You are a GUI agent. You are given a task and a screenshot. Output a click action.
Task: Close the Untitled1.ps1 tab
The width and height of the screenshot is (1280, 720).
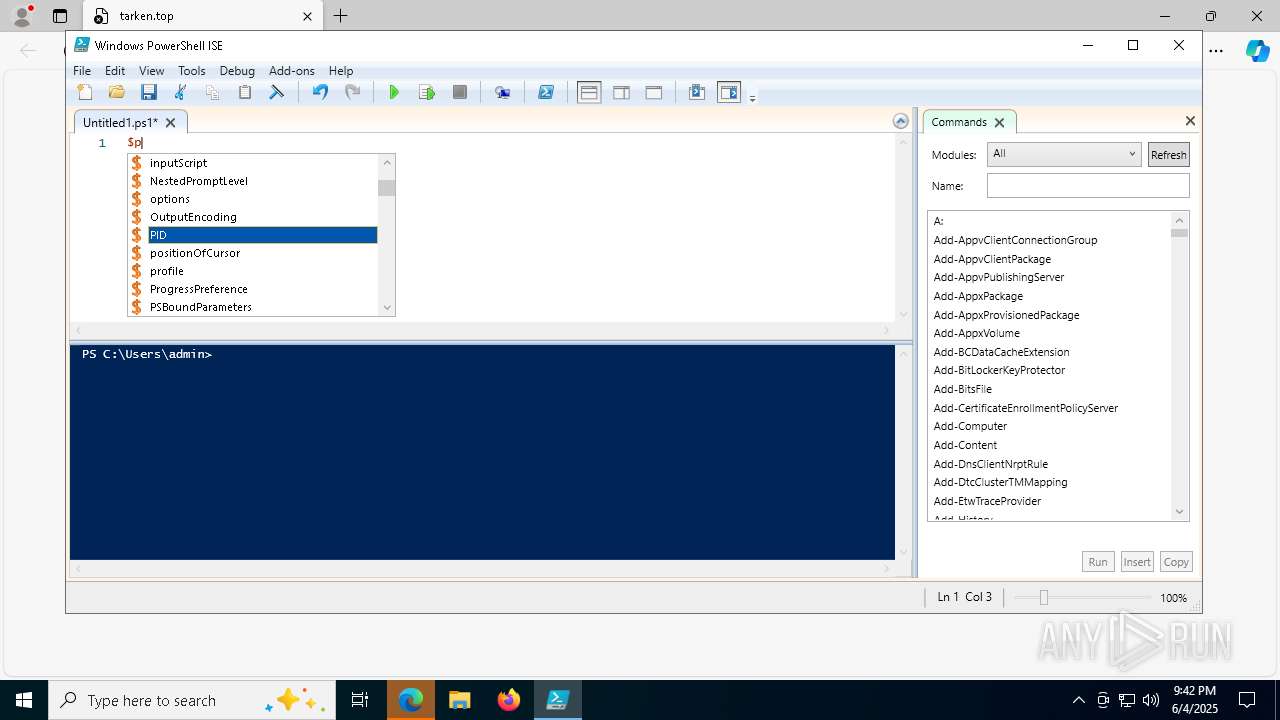170,122
